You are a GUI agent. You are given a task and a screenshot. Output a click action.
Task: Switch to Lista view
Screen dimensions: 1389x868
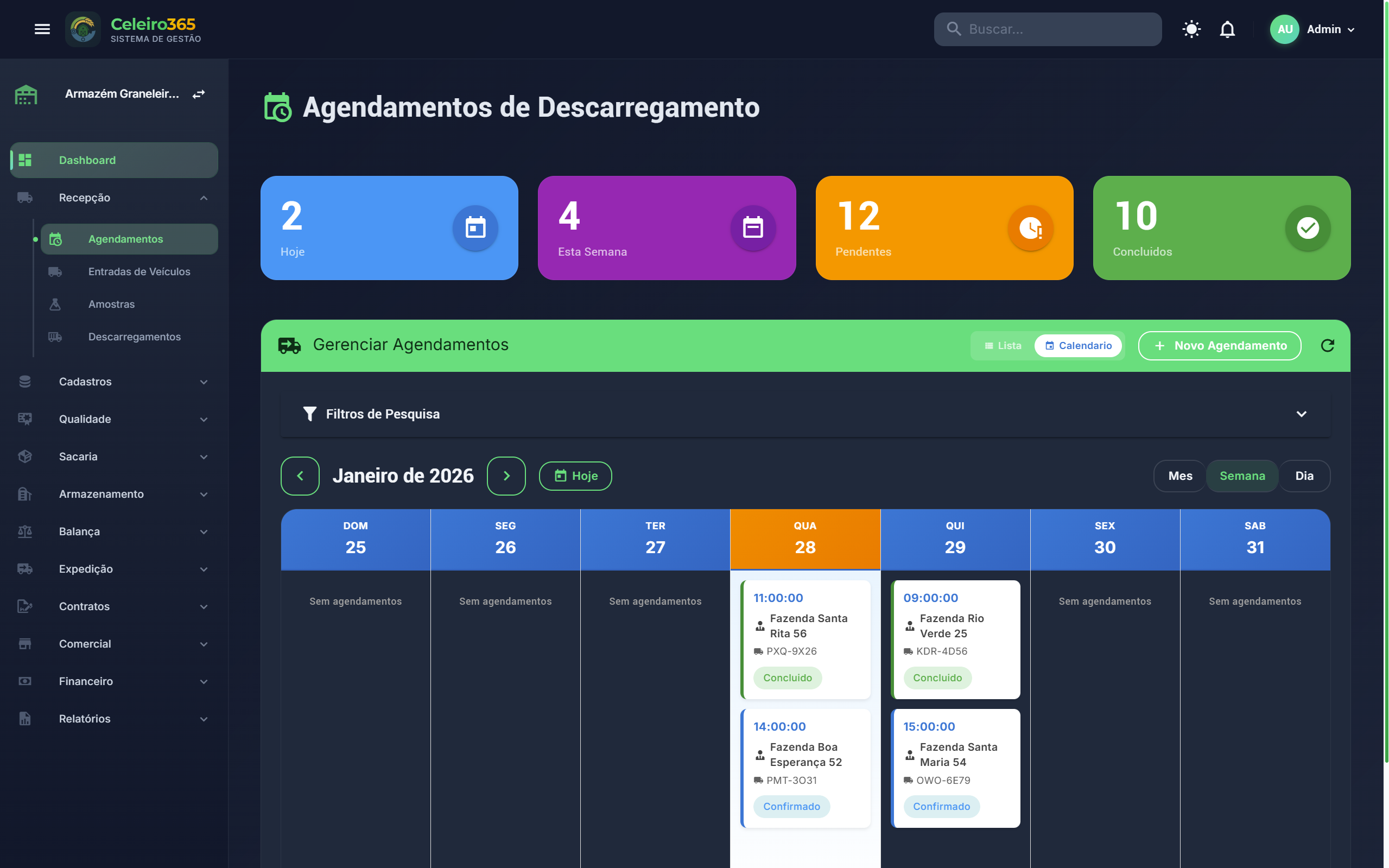click(1003, 346)
